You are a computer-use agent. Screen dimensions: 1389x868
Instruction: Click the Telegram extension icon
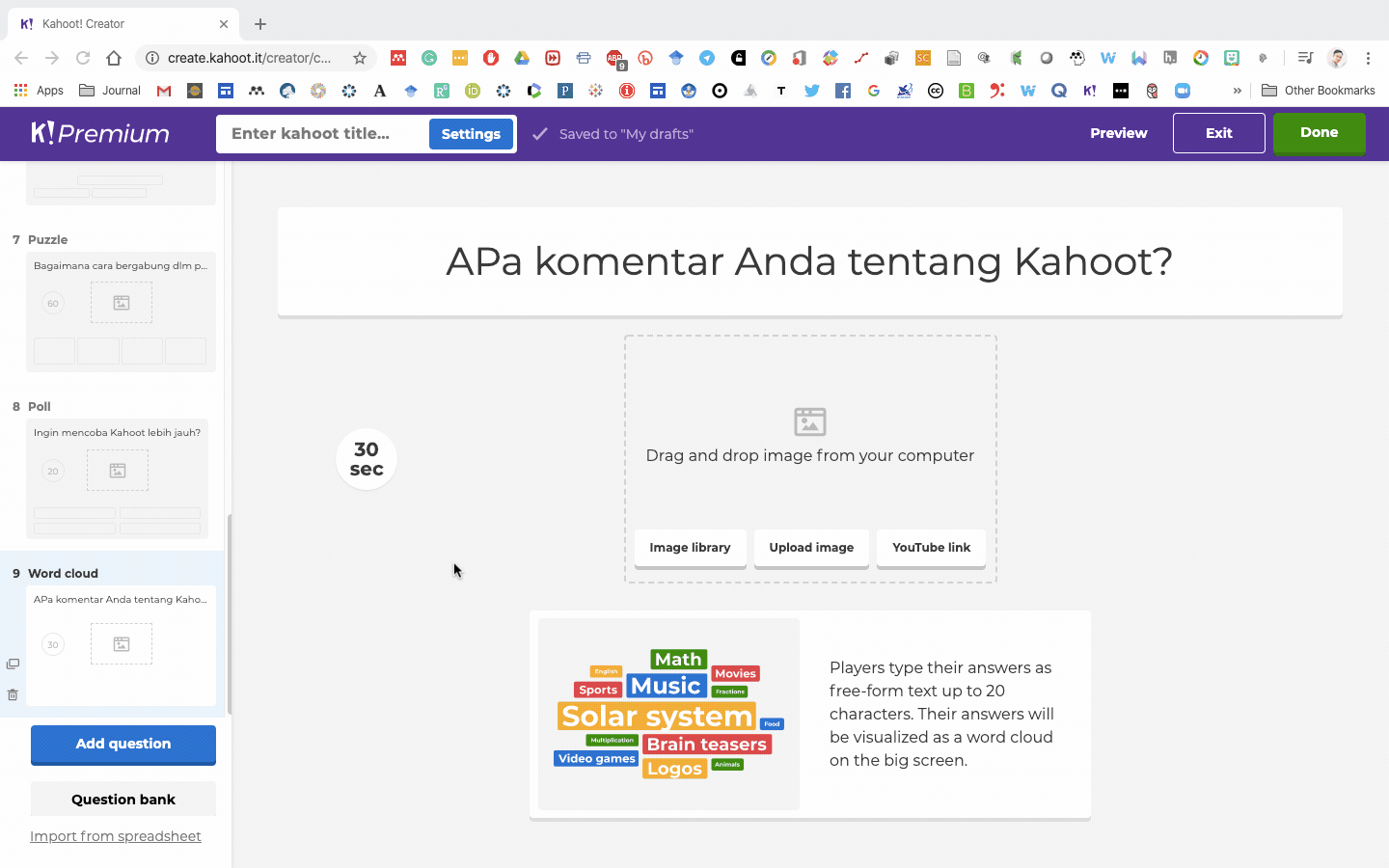(707, 58)
